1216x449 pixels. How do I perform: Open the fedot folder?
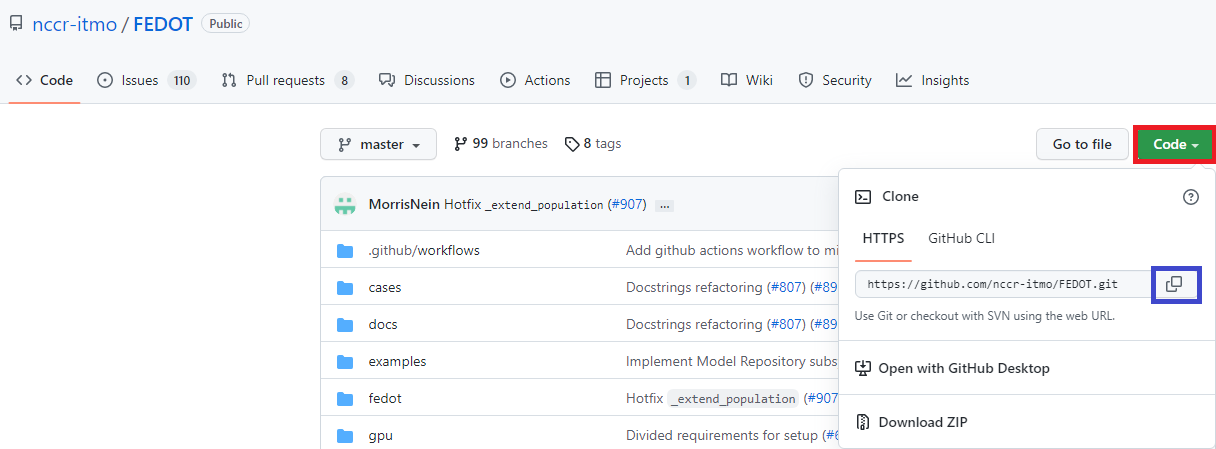click(385, 398)
